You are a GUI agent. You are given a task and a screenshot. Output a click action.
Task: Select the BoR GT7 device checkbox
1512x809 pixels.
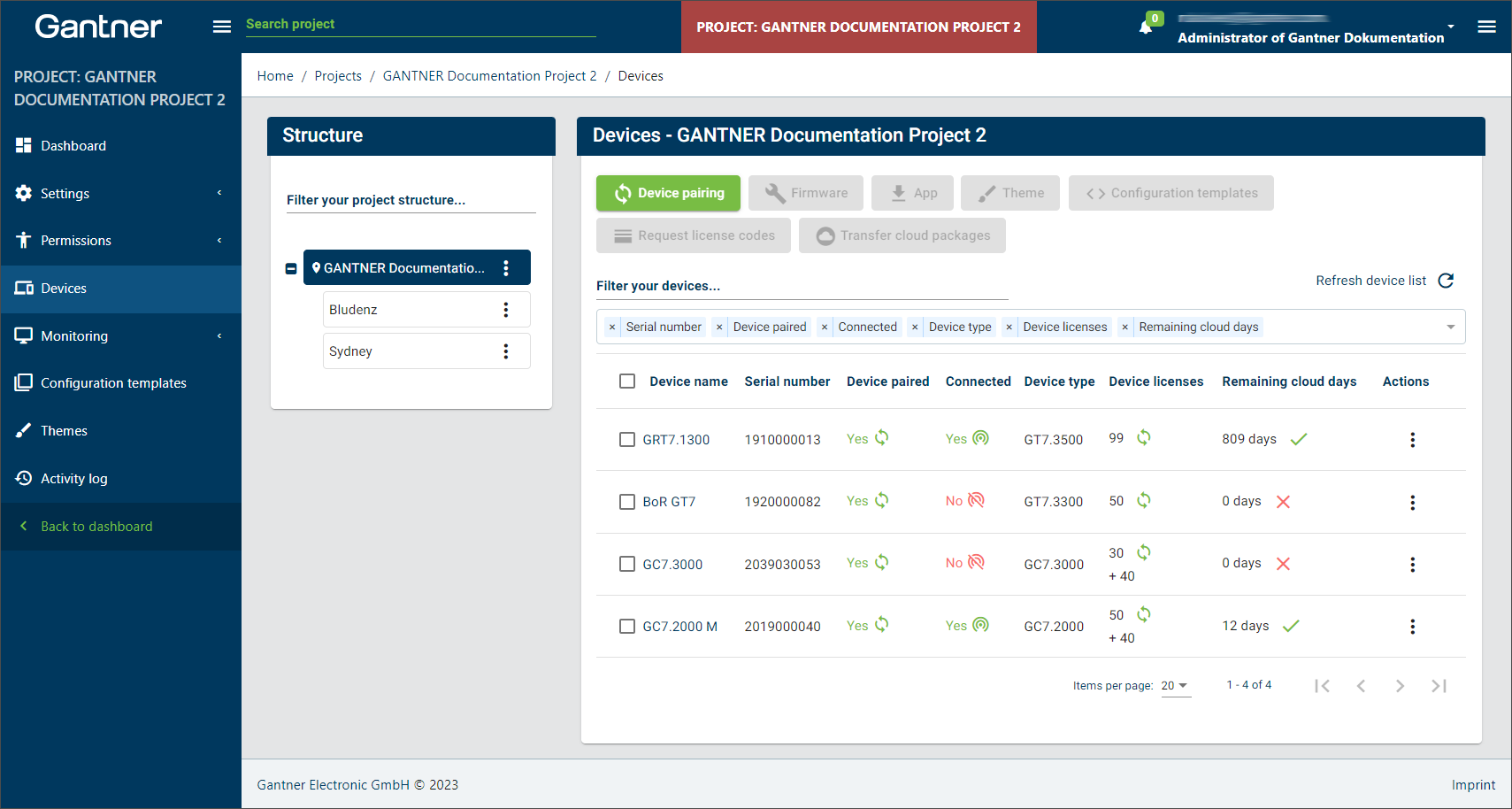(x=627, y=502)
